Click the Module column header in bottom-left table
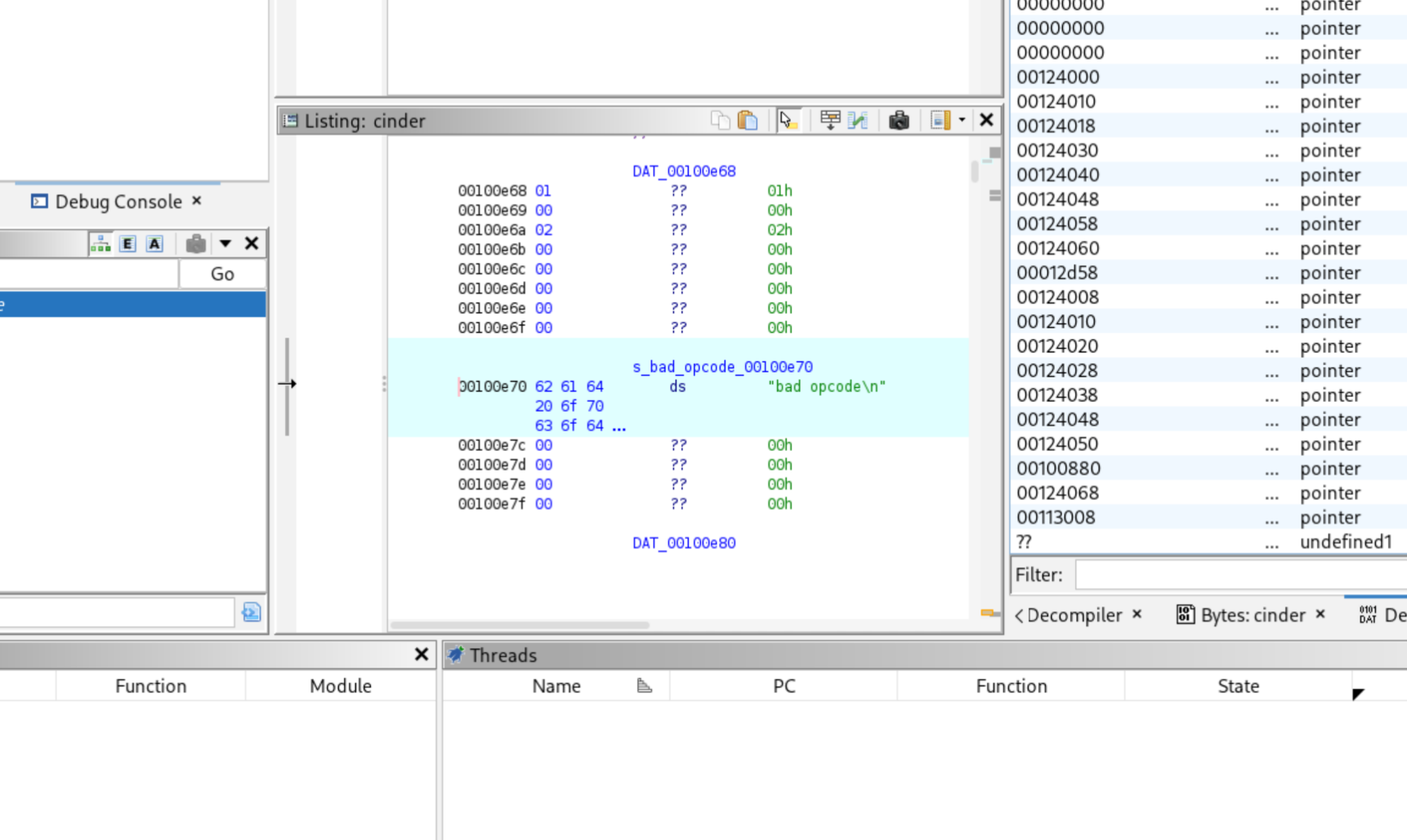 pos(341,686)
